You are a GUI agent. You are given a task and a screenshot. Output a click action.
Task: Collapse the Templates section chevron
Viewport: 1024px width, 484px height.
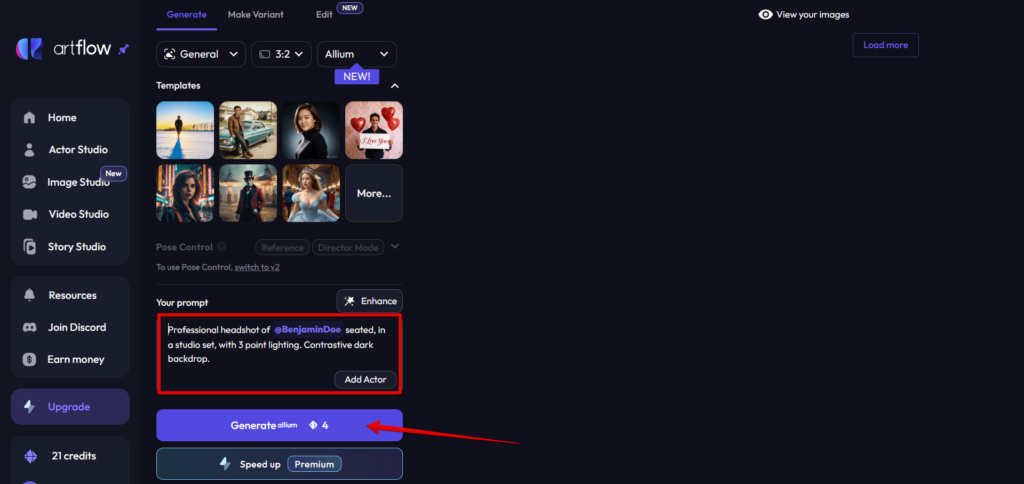pos(394,86)
